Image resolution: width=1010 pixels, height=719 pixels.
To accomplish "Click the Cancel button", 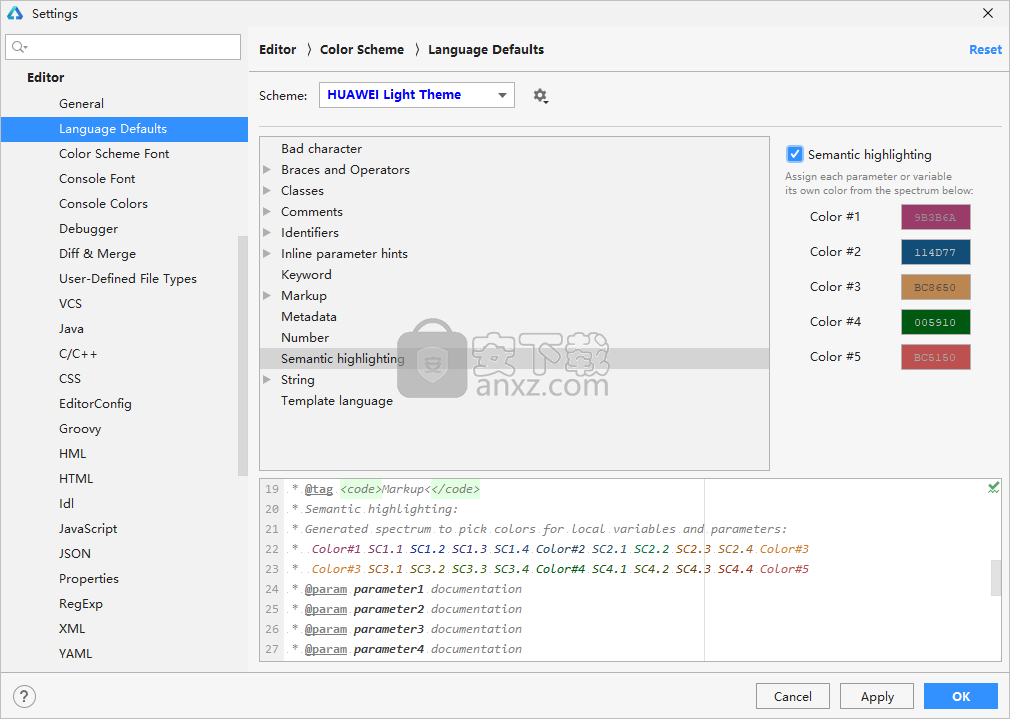I will 793,696.
